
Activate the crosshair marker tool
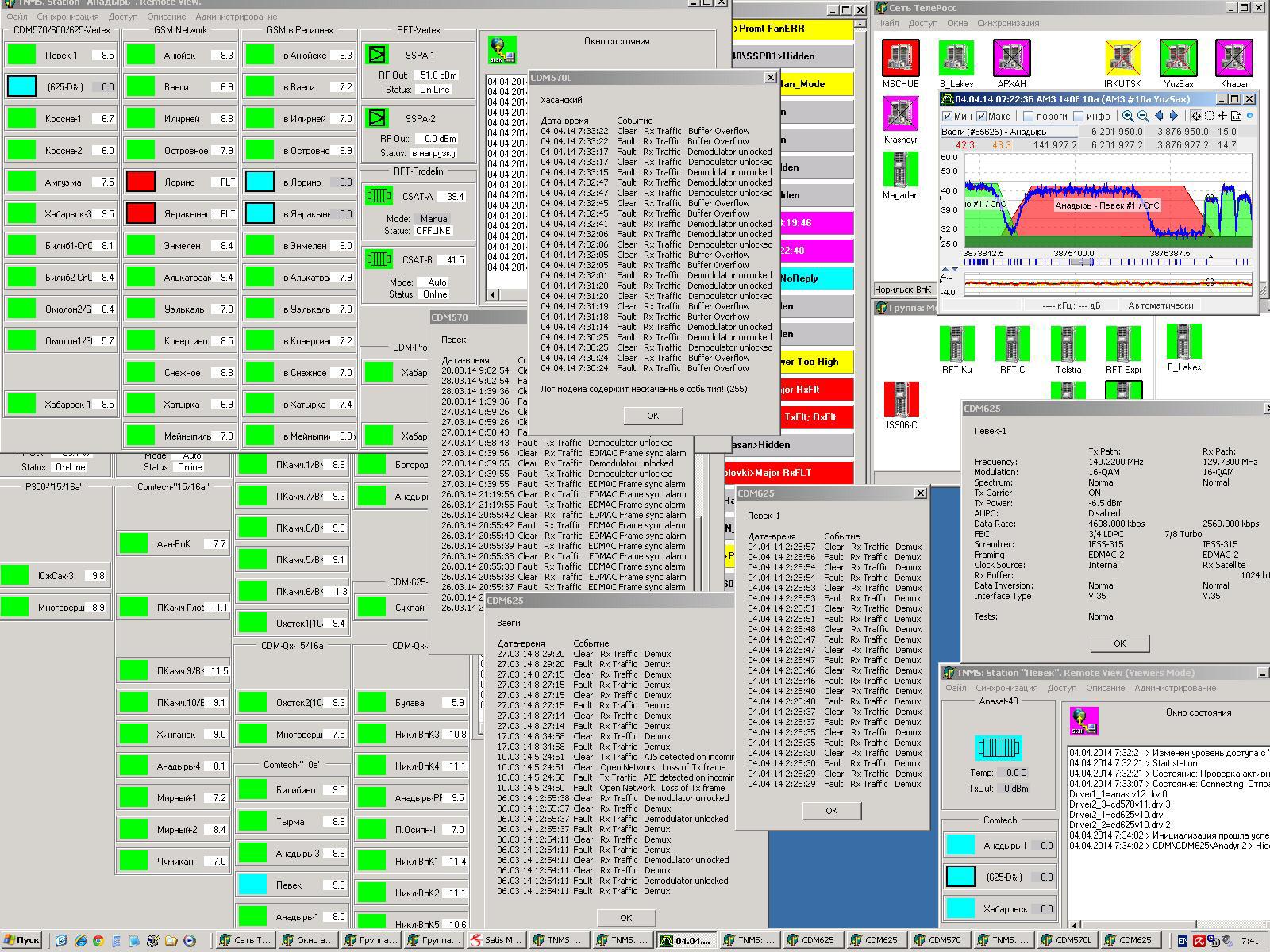coord(1195,116)
